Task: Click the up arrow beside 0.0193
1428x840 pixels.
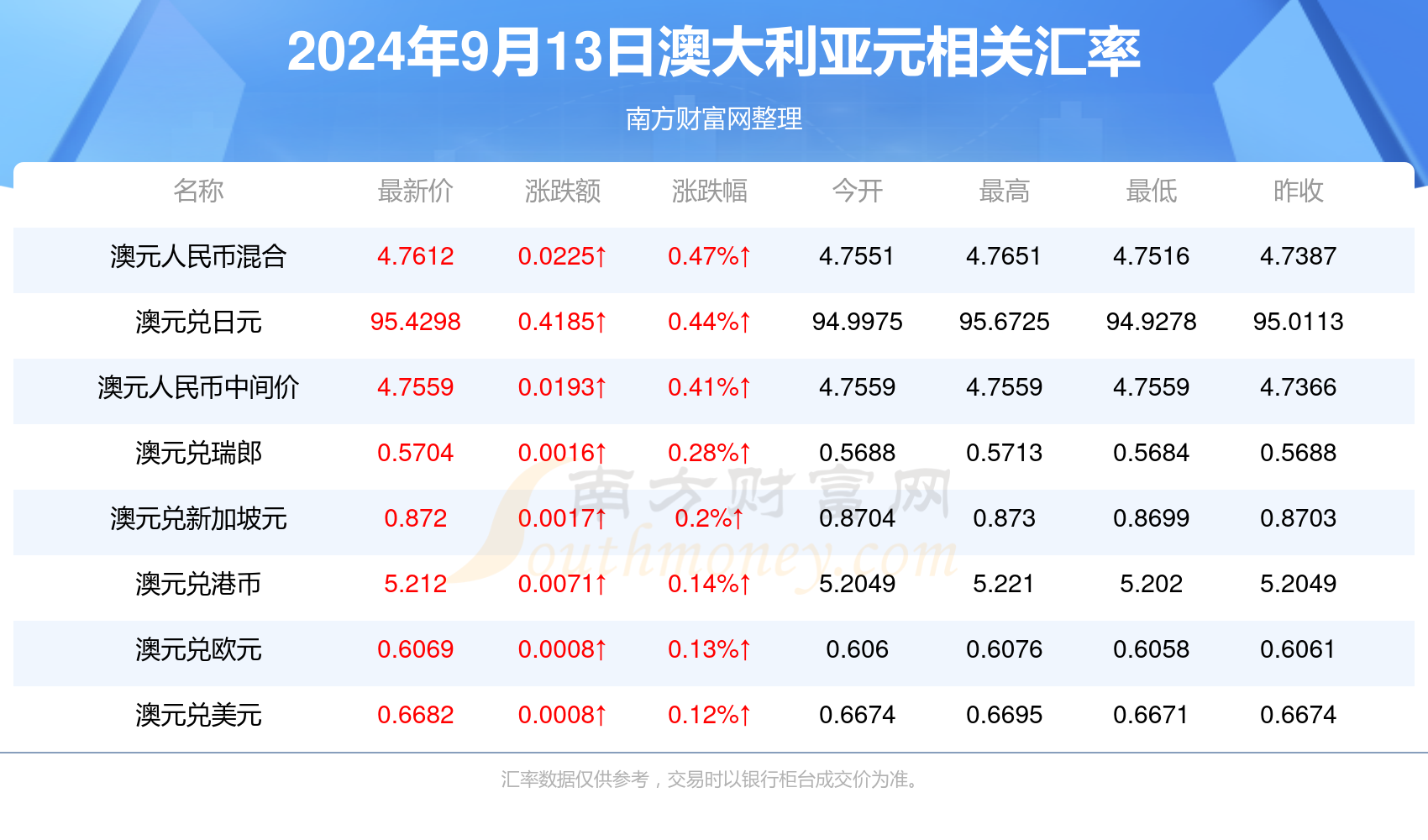Action: click(601, 387)
